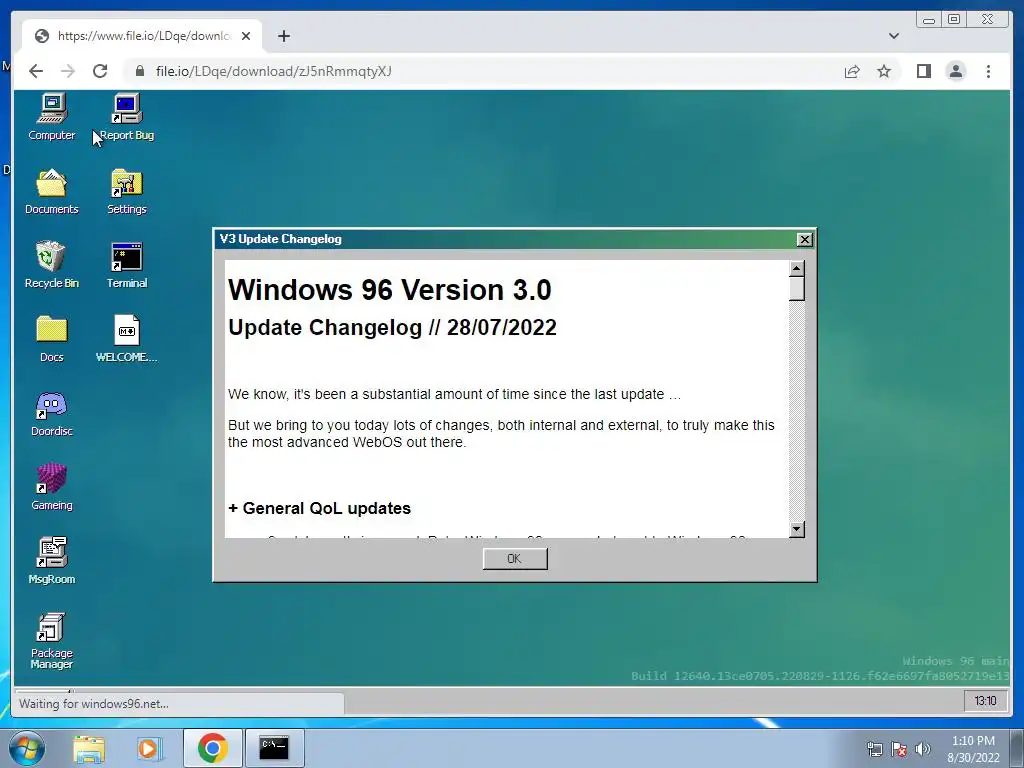Click the Windows system clock 1:10 PM
The height and width of the screenshot is (768, 1024).
pyautogui.click(x=973, y=749)
